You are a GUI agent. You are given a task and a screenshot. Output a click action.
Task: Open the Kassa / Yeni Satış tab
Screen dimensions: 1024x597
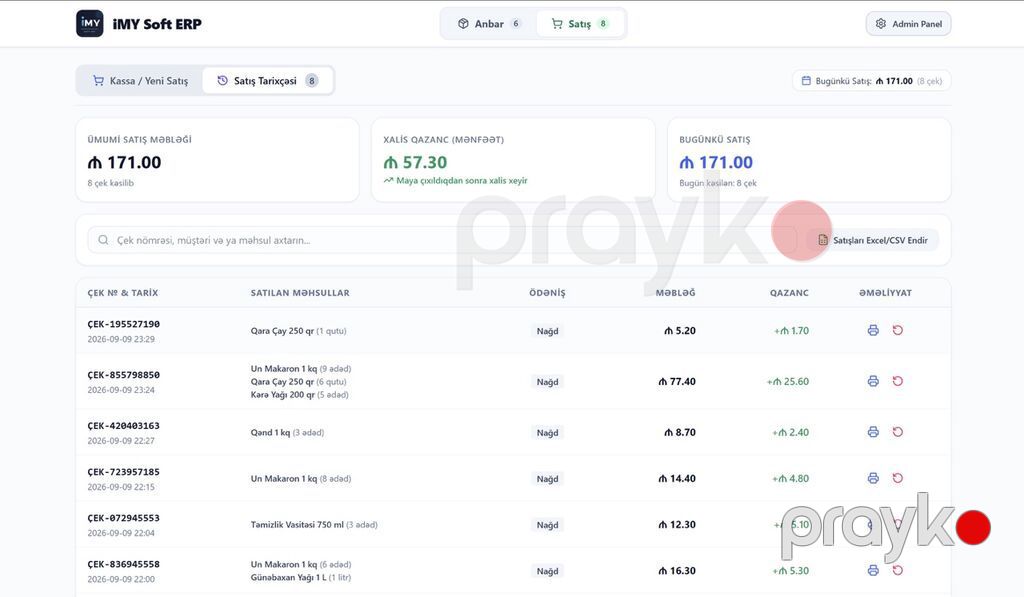140,81
